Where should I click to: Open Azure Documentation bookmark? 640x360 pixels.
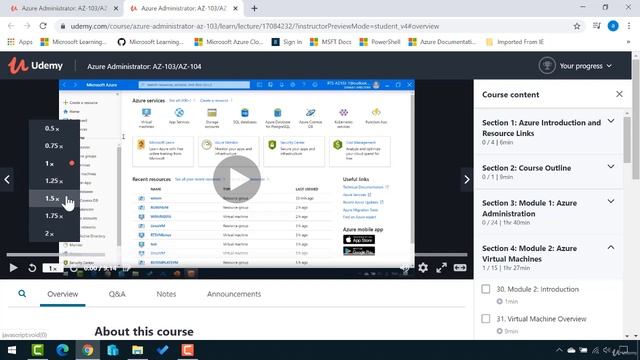442,42
